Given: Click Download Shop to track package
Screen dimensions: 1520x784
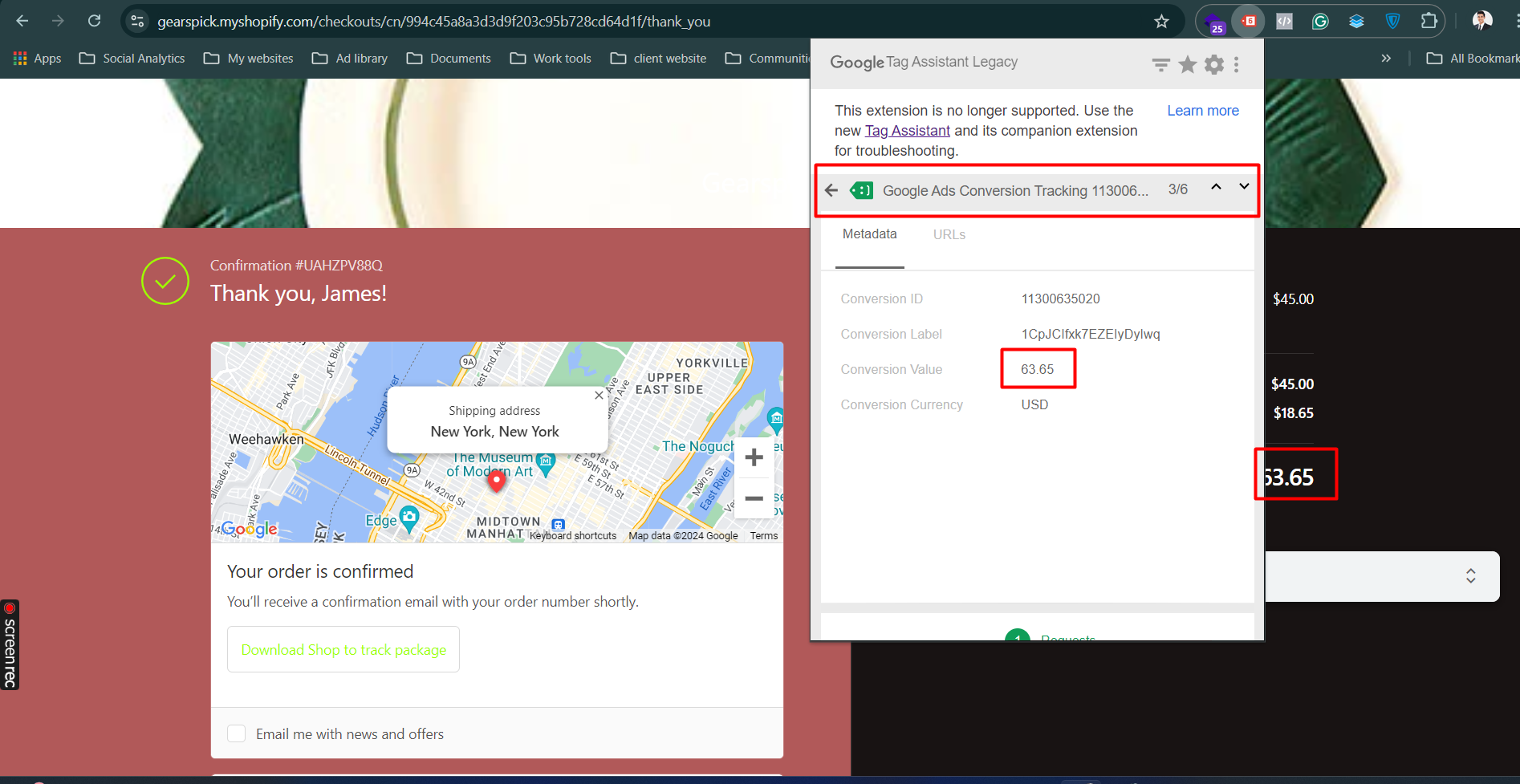Looking at the screenshot, I should click(343, 649).
